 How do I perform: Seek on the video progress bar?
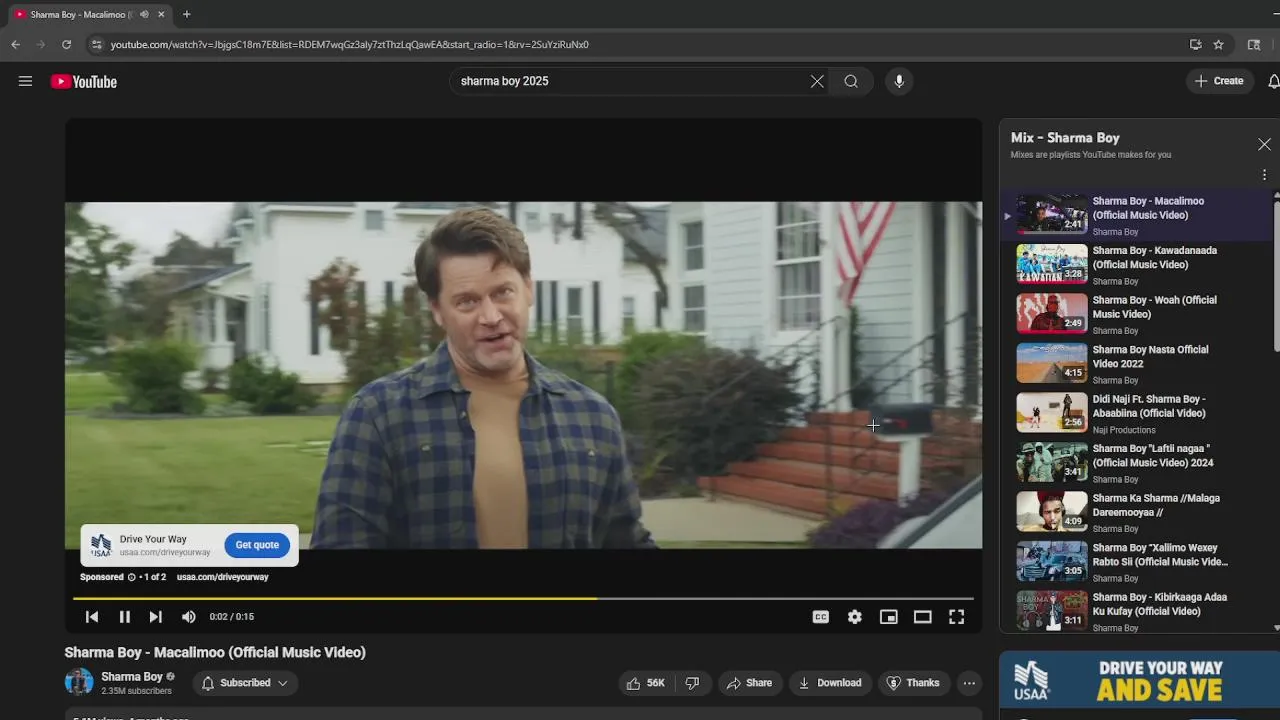[523, 599]
